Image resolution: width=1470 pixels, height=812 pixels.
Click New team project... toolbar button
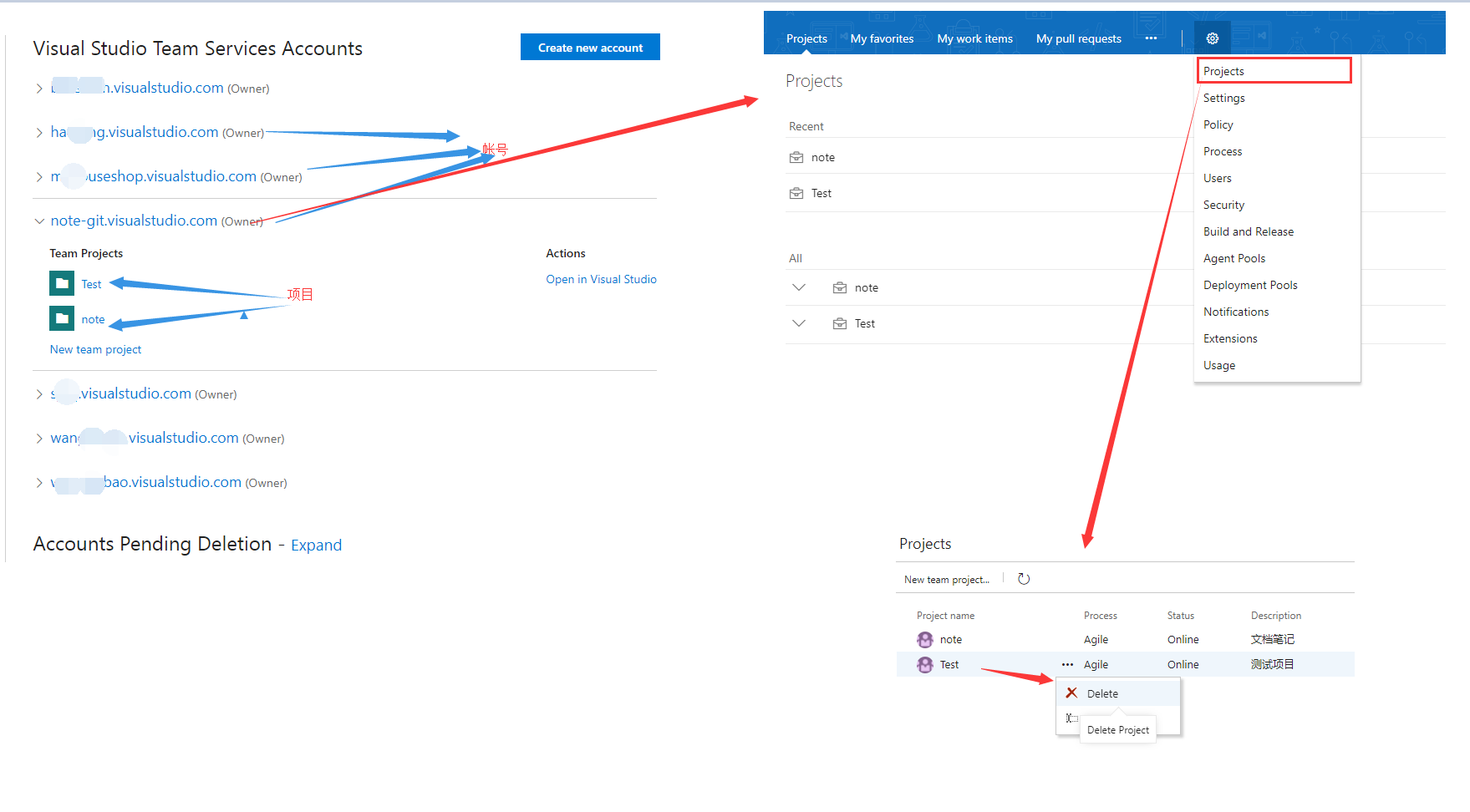point(946,579)
